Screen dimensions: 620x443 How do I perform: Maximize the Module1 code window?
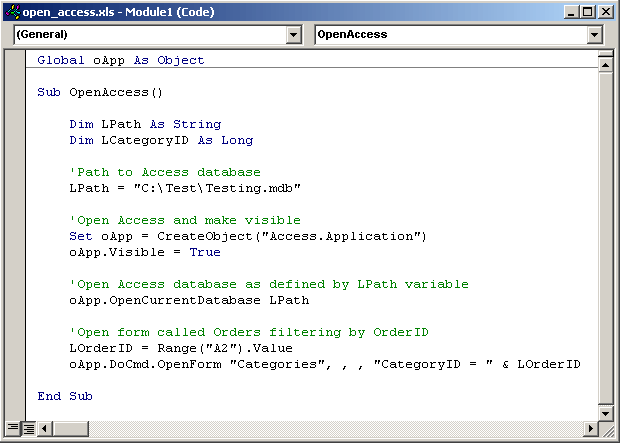click(x=588, y=12)
